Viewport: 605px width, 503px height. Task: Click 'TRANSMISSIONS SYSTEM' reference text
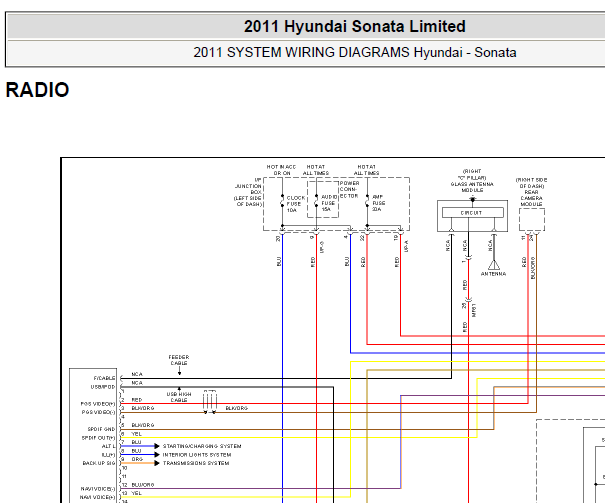tap(196, 463)
